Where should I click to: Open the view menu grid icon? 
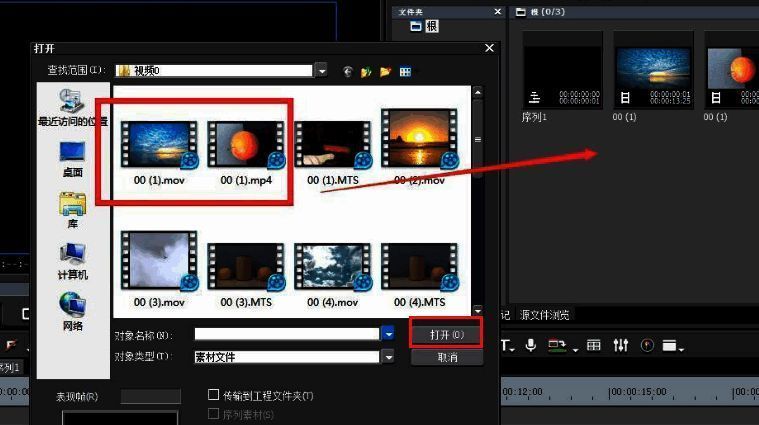pyautogui.click(x=405, y=71)
